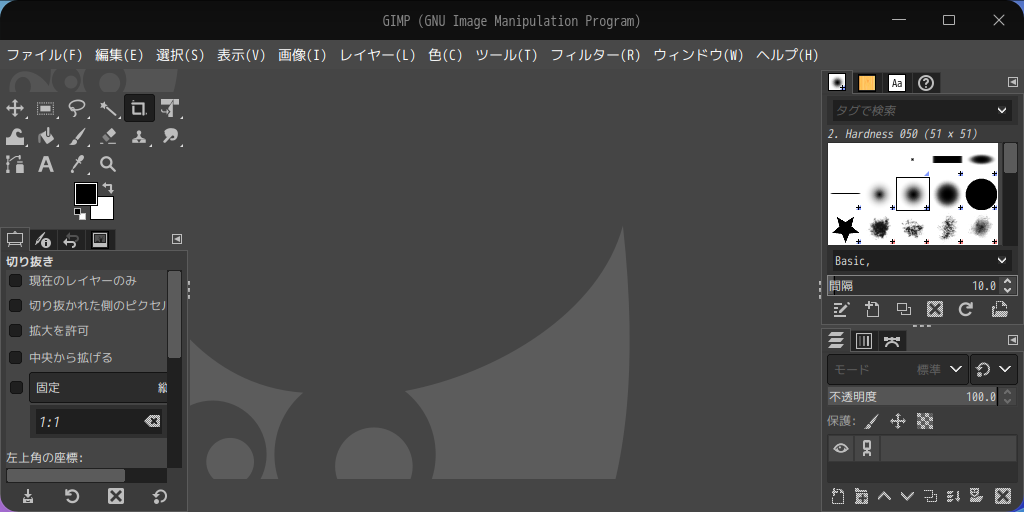This screenshot has width=1024, height=512.
Task: Switch to the Fonts tab
Action: [x=897, y=83]
